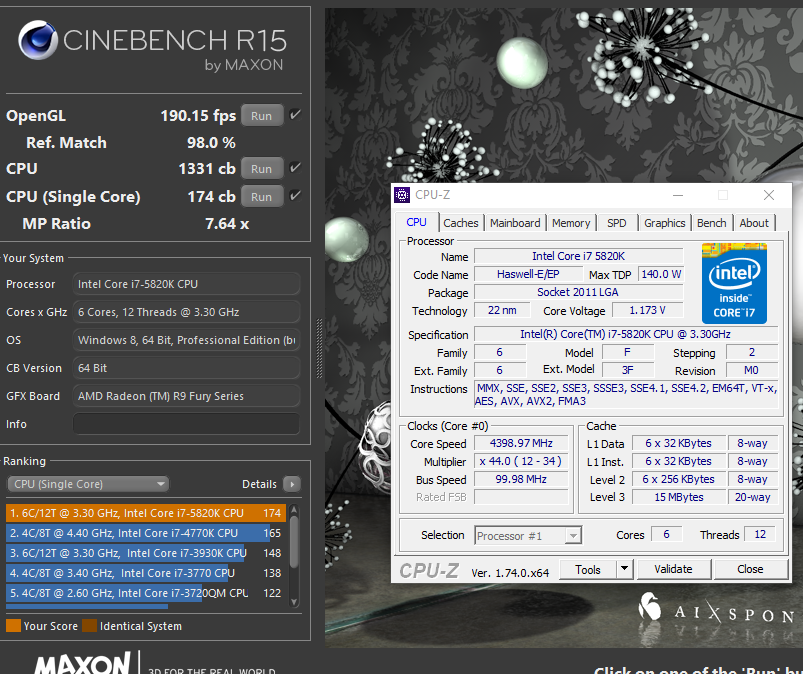Click the OS field Windows 8 value
The width and height of the screenshot is (803, 674).
pos(186,340)
